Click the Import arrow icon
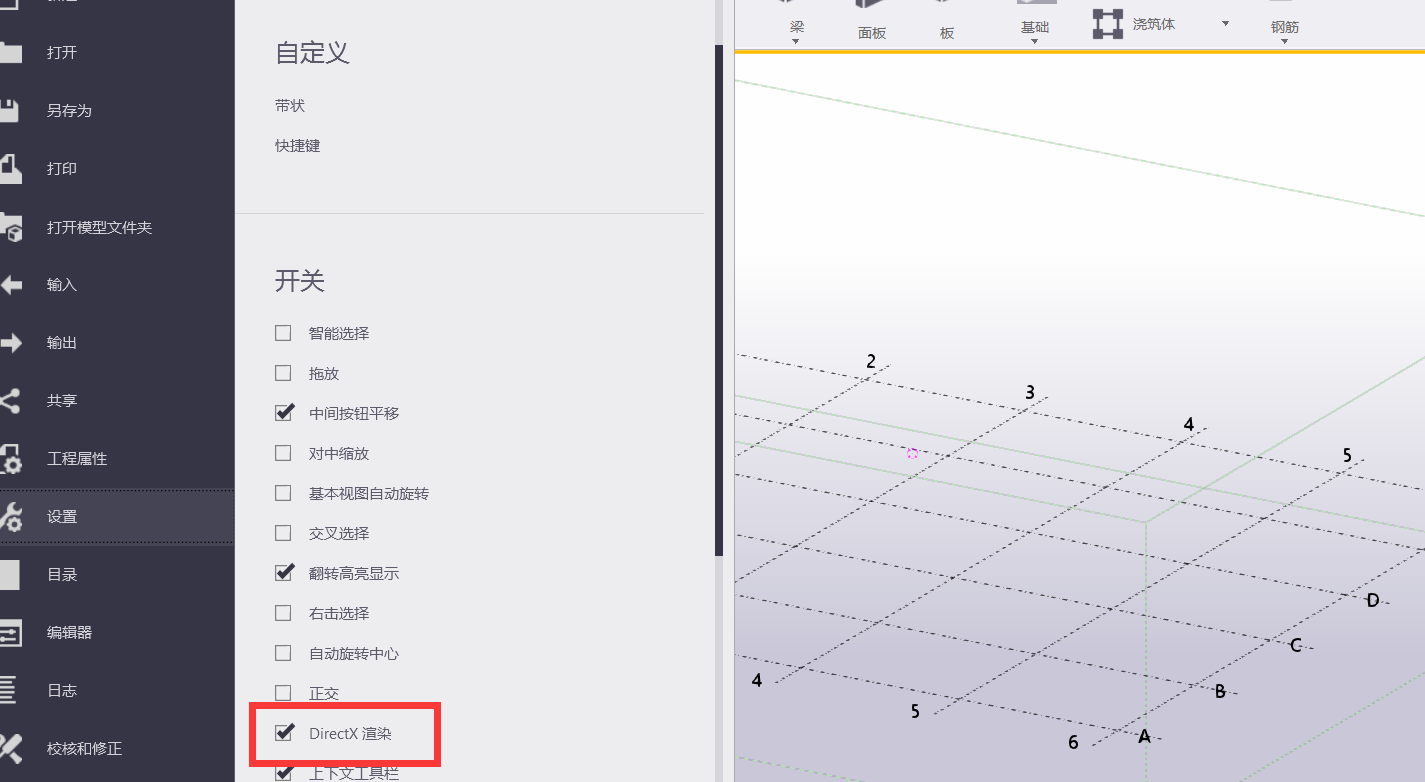This screenshot has width=1425, height=782. tap(10, 285)
